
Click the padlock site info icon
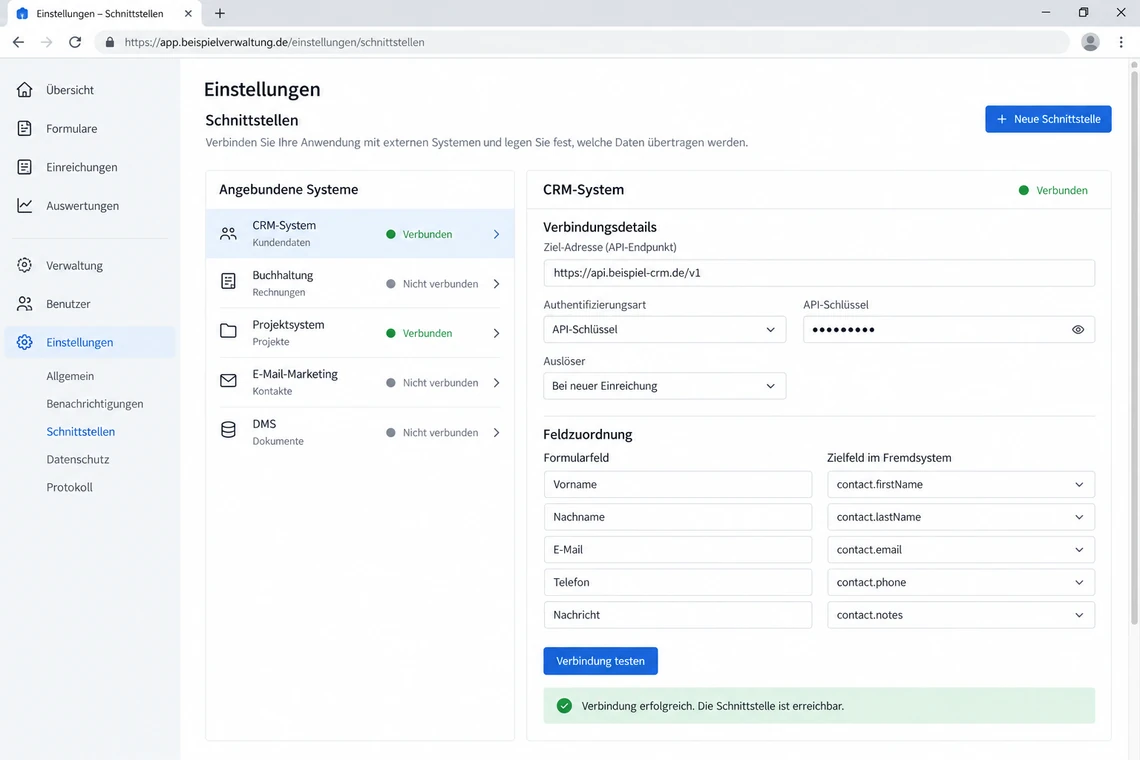coord(110,42)
